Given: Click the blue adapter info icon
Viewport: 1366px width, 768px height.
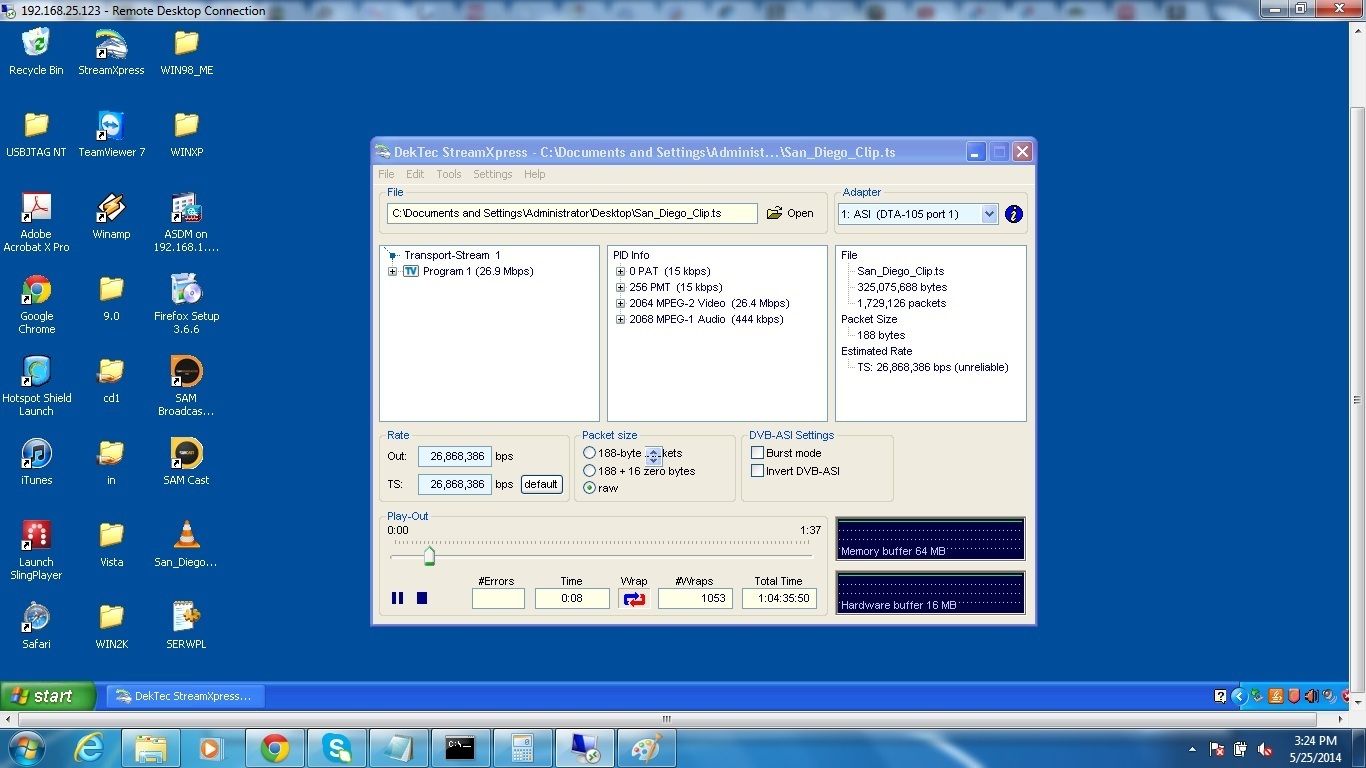Looking at the screenshot, I should 1013,214.
